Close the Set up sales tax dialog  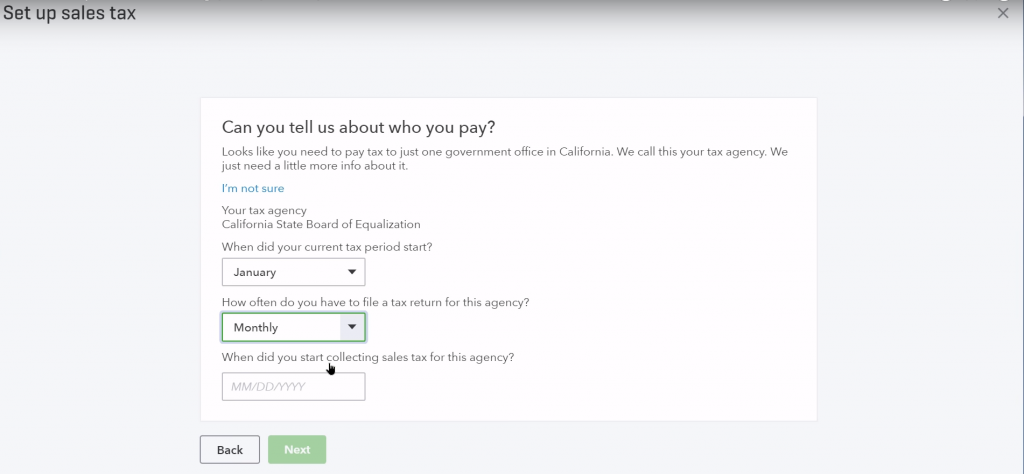pyautogui.click(x=1003, y=13)
